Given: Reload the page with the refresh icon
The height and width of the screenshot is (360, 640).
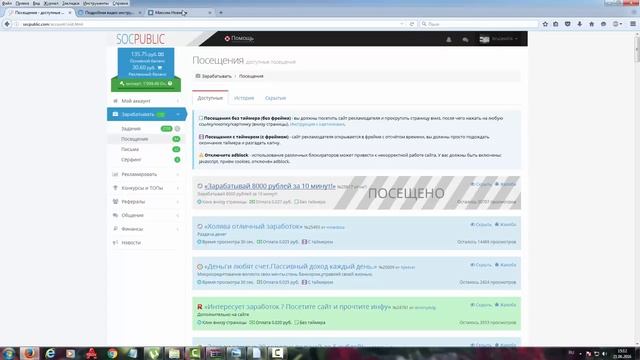Looking at the screenshot, I should click(412, 24).
